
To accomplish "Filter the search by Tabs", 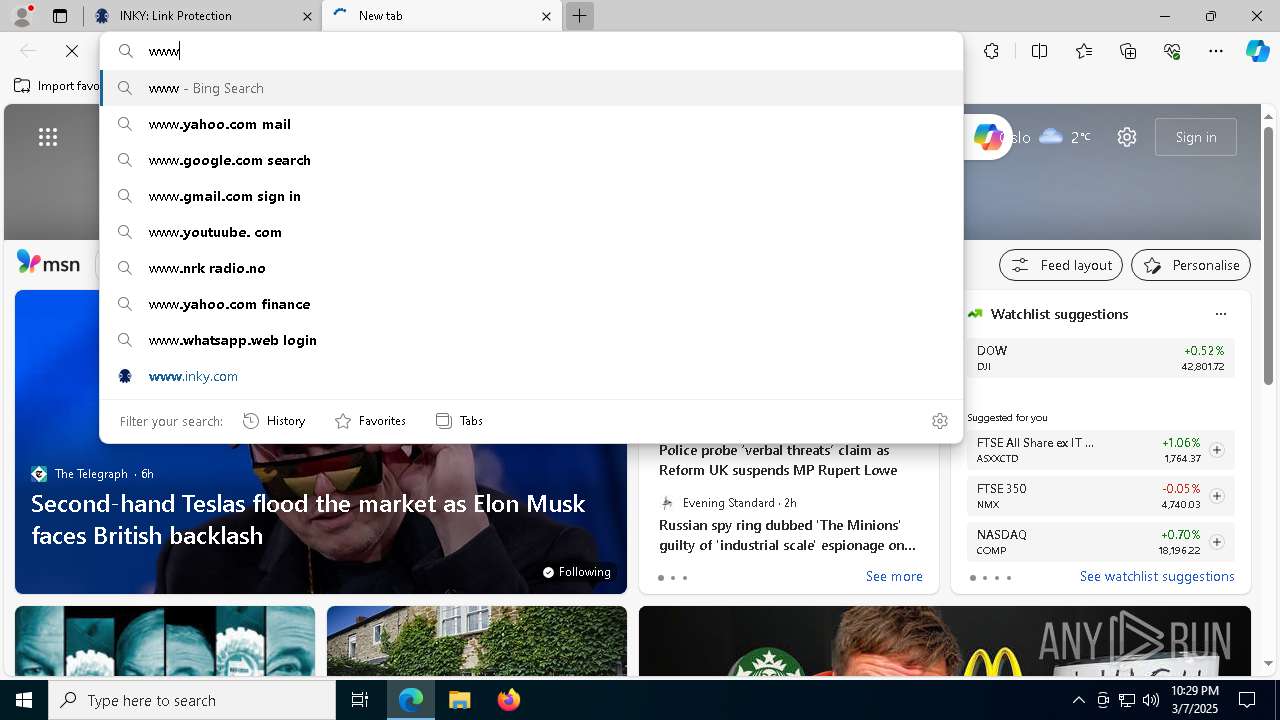I will point(459,421).
